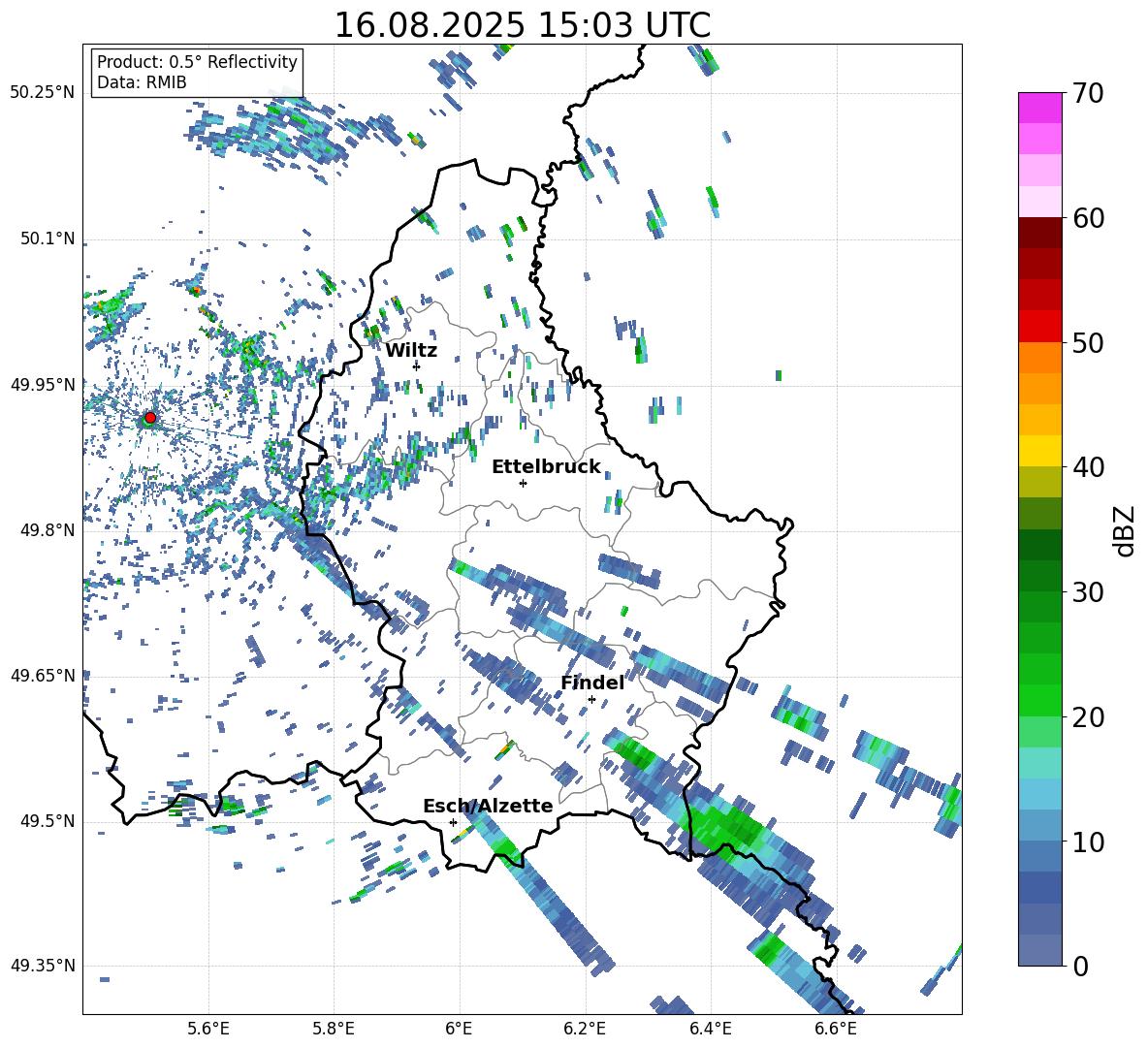Click the Ettelbruck city label

pos(546,467)
